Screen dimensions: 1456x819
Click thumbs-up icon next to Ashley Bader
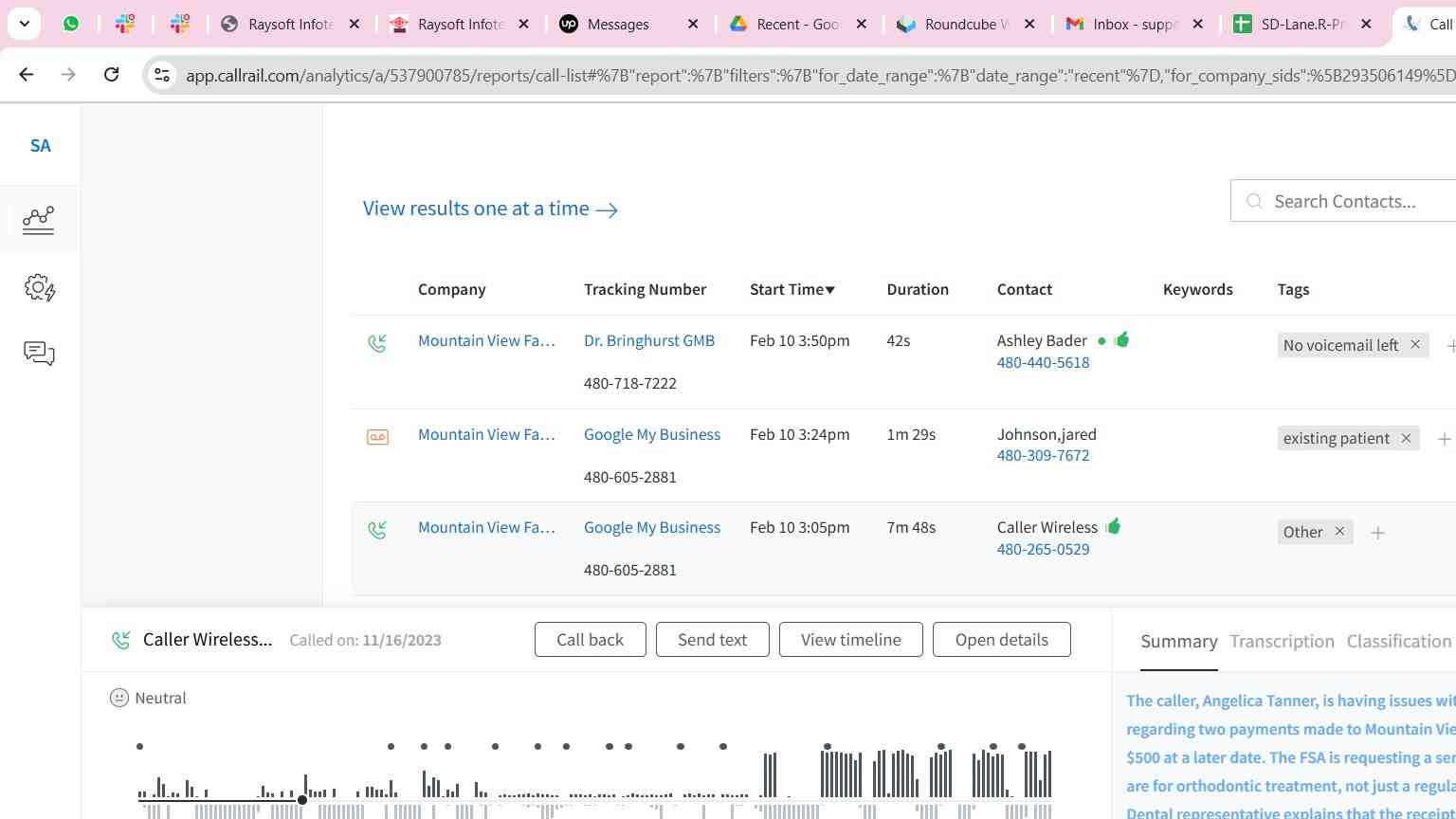coord(1122,339)
